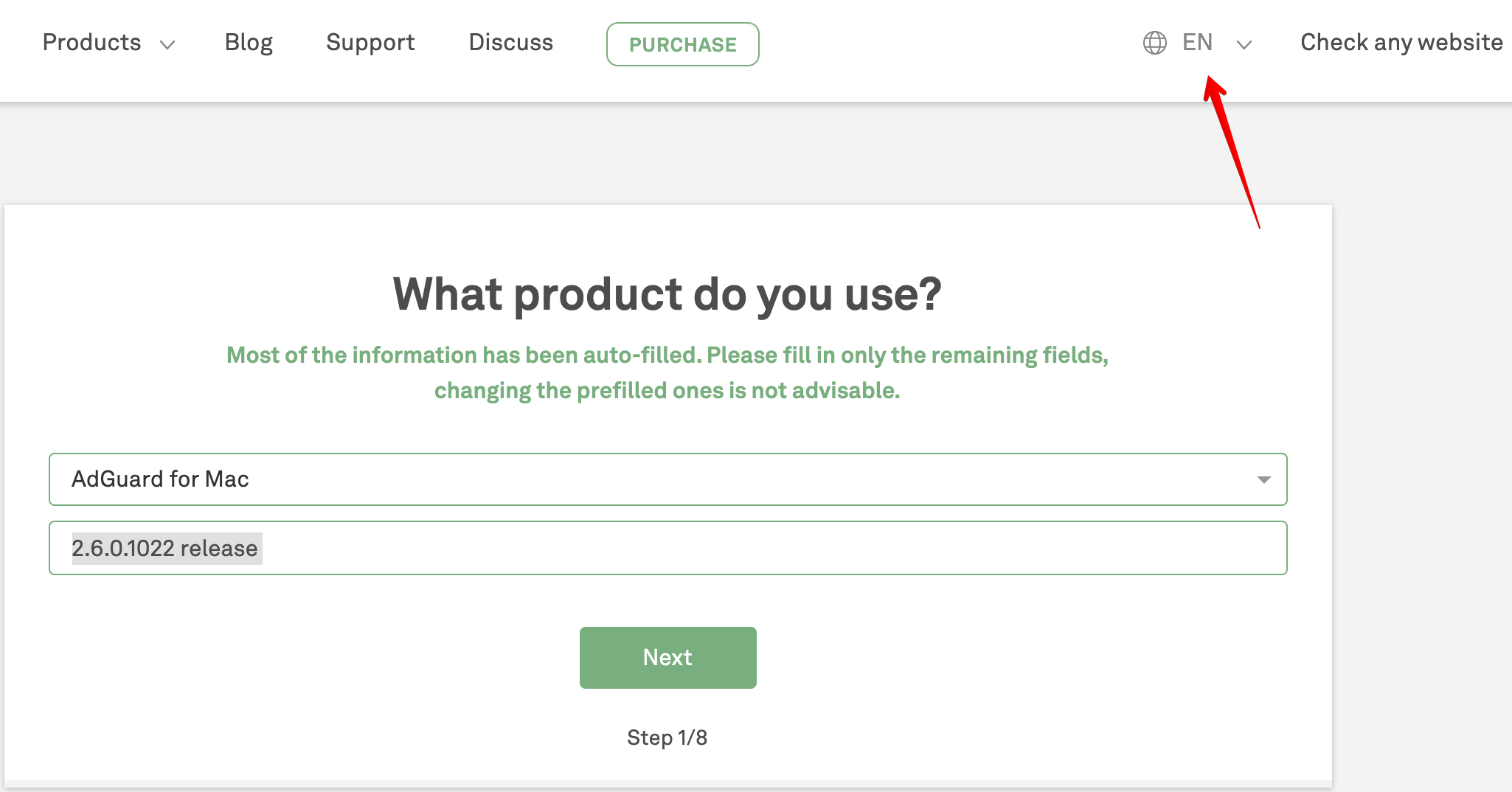Open the Check any website link
This screenshot has height=792, width=1512.
[x=1401, y=43]
